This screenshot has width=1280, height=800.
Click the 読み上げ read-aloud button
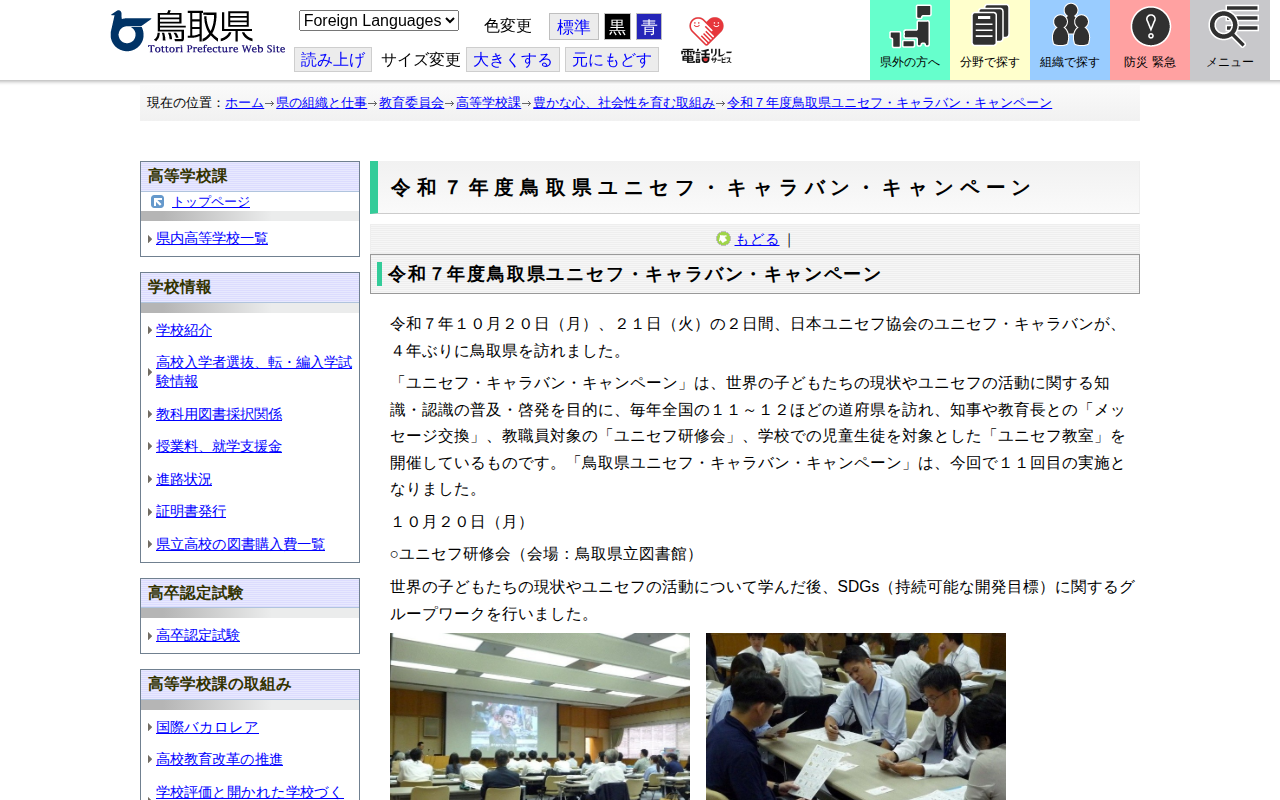(333, 60)
